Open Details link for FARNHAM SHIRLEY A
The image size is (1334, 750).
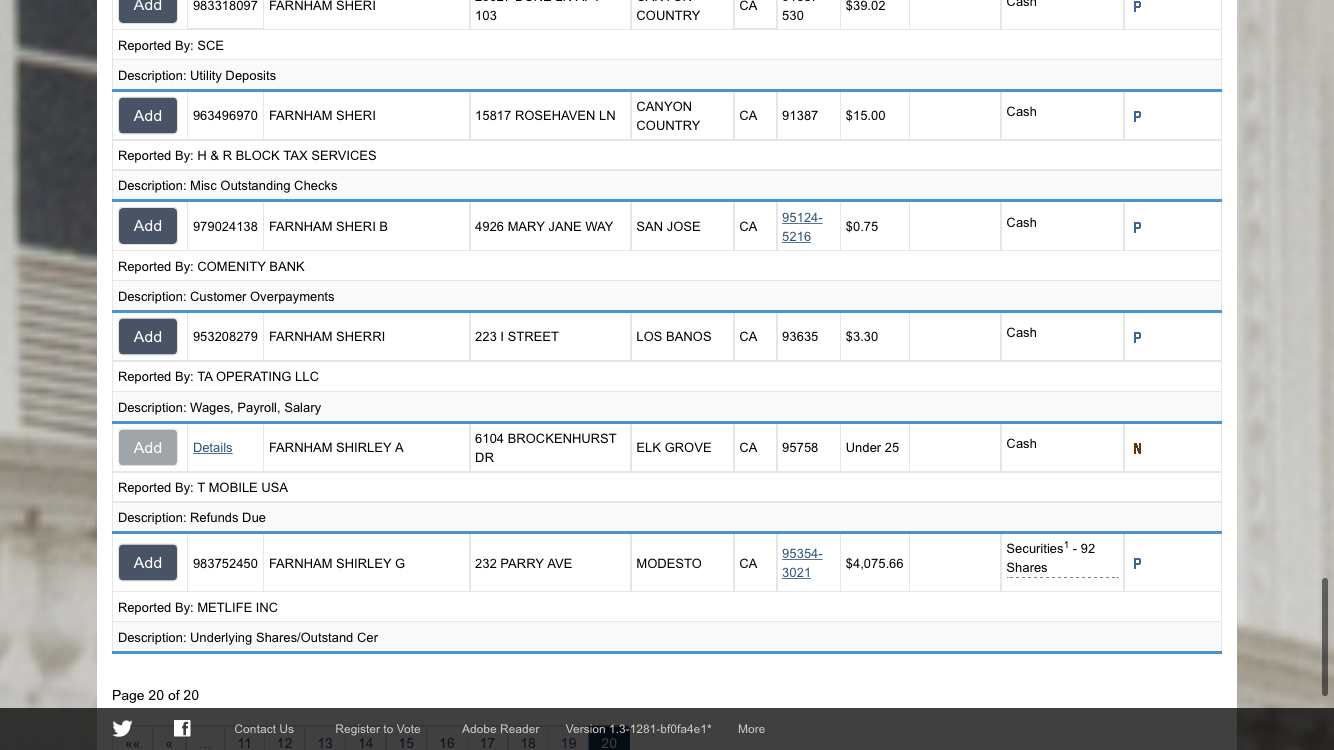coord(212,448)
